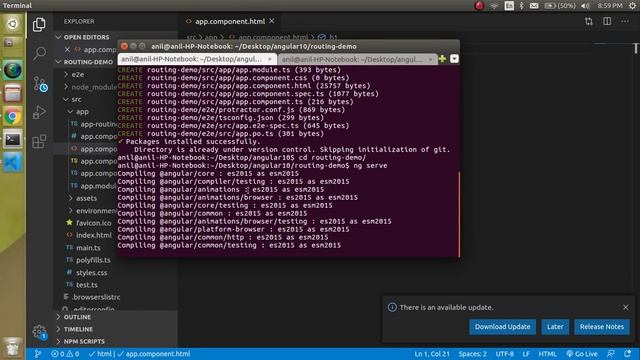Close app.component entry in Open Editors

click(x=67, y=49)
